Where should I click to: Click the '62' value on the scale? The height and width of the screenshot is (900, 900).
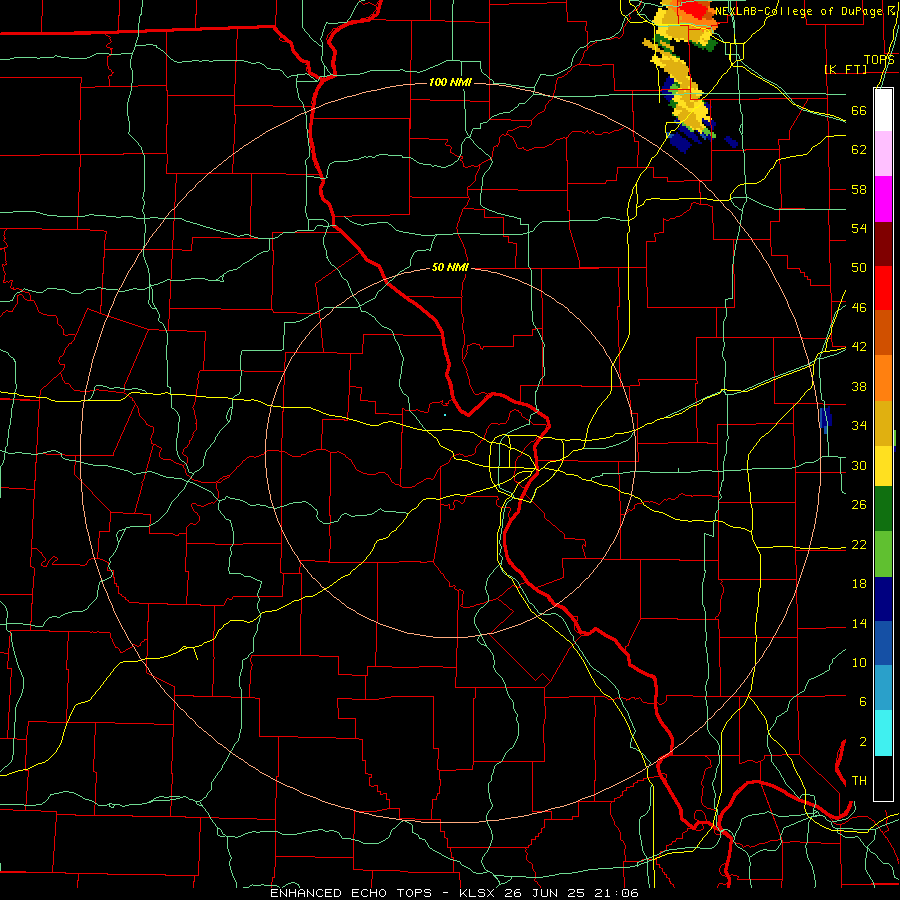[x=859, y=150]
